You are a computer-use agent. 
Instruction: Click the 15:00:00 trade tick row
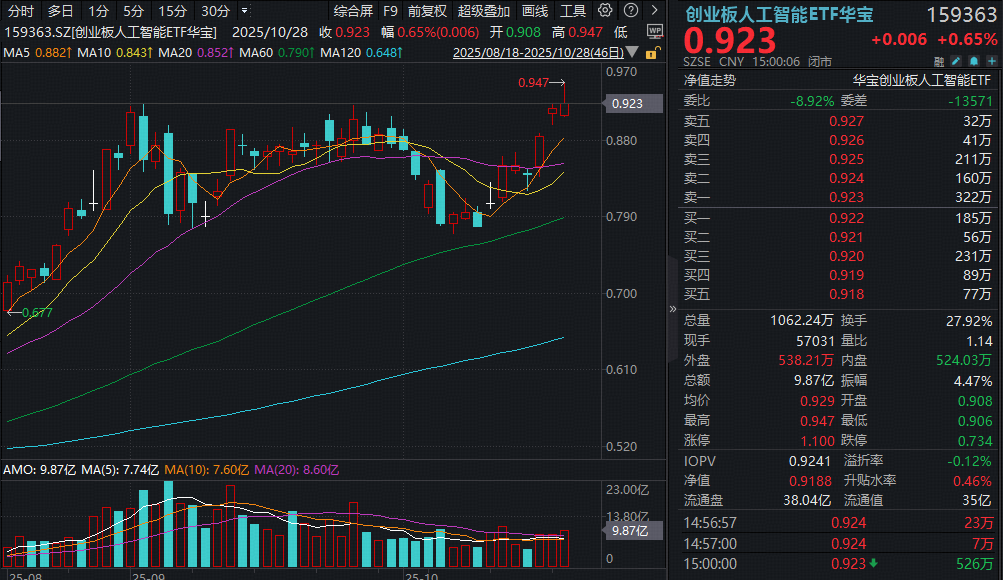point(838,564)
